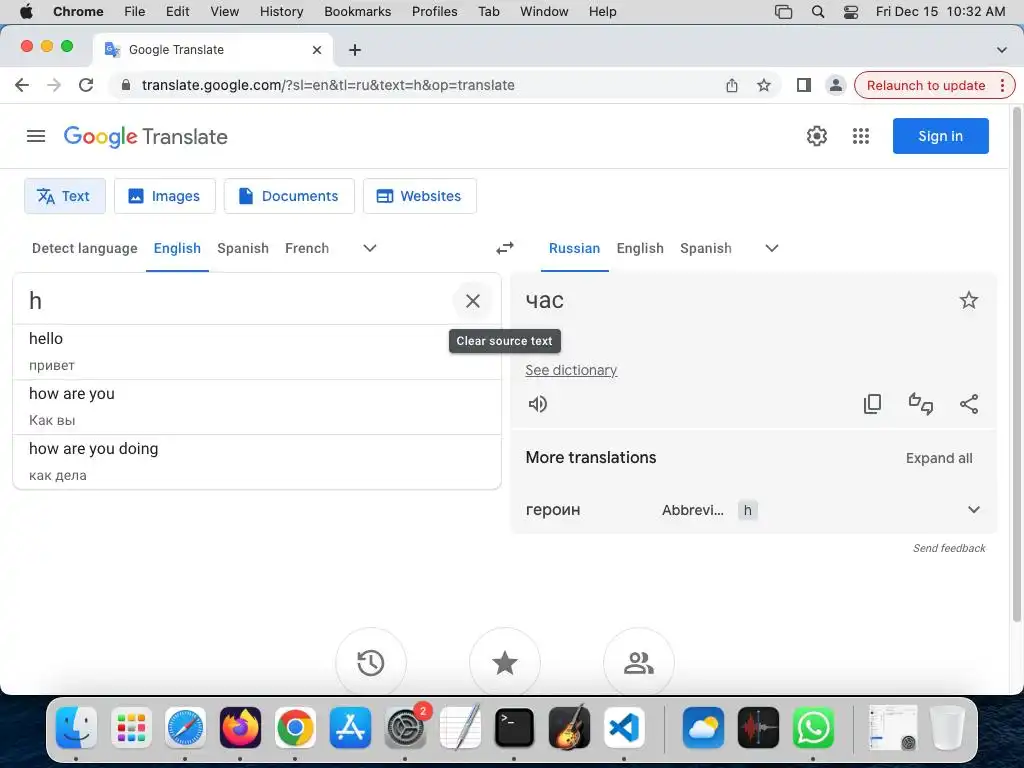Reload the page
Screen dimensions: 1024x768
86,85
